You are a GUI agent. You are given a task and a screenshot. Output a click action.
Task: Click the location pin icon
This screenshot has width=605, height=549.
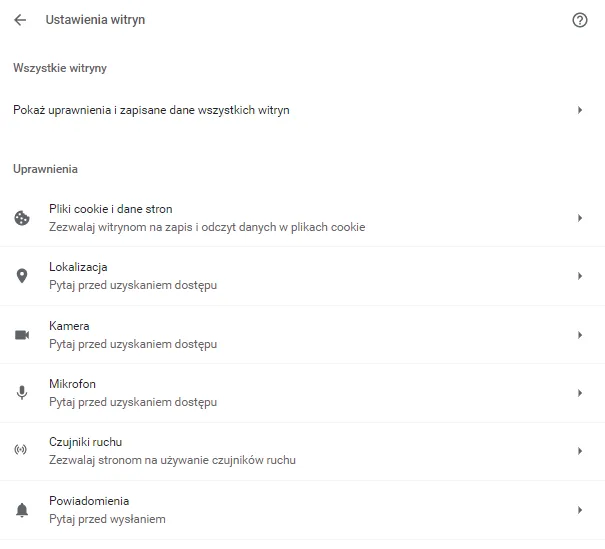click(x=22, y=276)
